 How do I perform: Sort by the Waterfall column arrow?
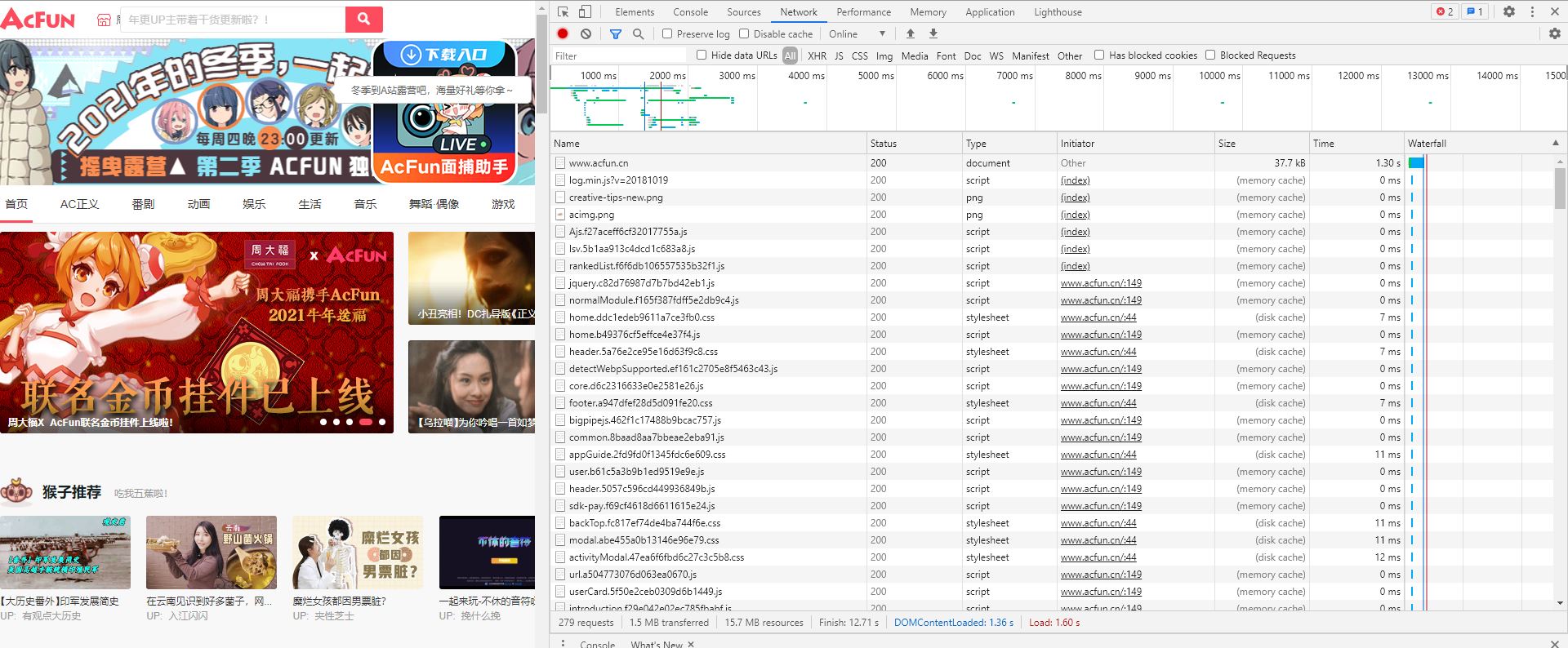(x=1555, y=143)
